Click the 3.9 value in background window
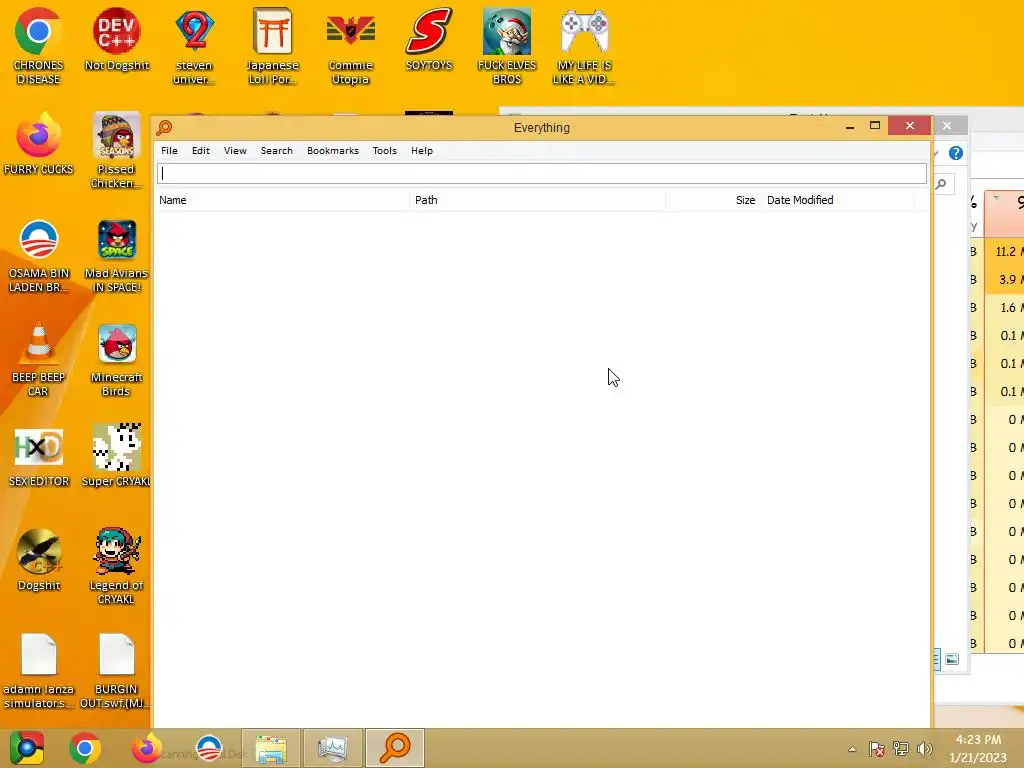This screenshot has width=1024, height=768. 1008,280
